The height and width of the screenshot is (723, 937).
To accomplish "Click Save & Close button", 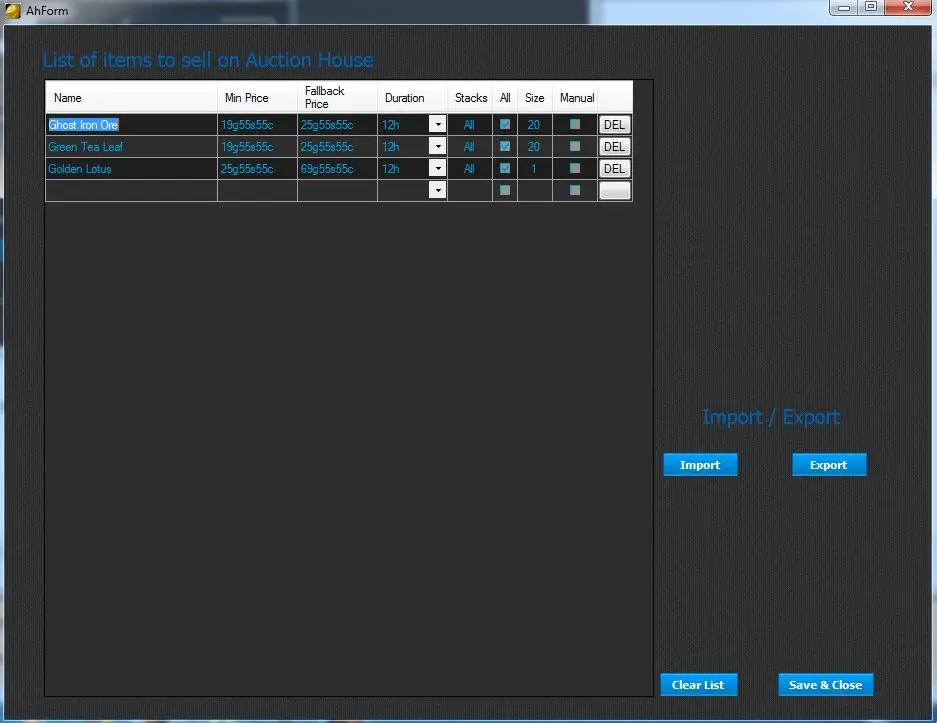I will 825,685.
